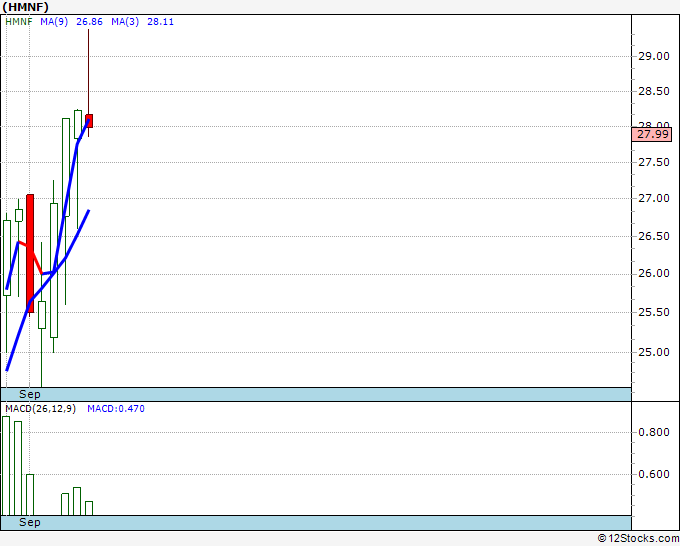Image resolution: width=680 pixels, height=546 pixels.
Task: Click the 27.00 price axis label
Action: click(x=654, y=199)
